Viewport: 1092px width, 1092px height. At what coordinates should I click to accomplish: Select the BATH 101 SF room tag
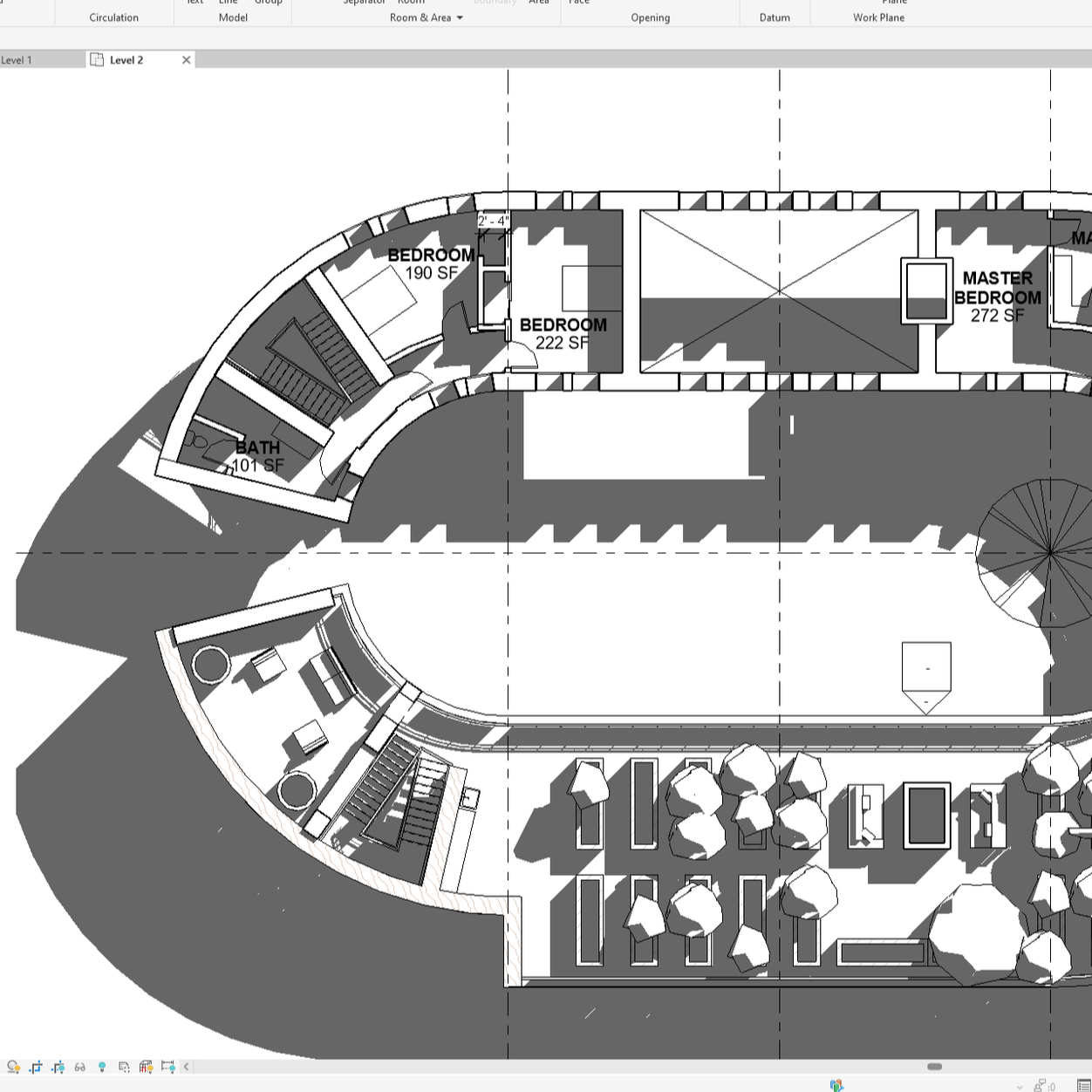pyautogui.click(x=257, y=456)
